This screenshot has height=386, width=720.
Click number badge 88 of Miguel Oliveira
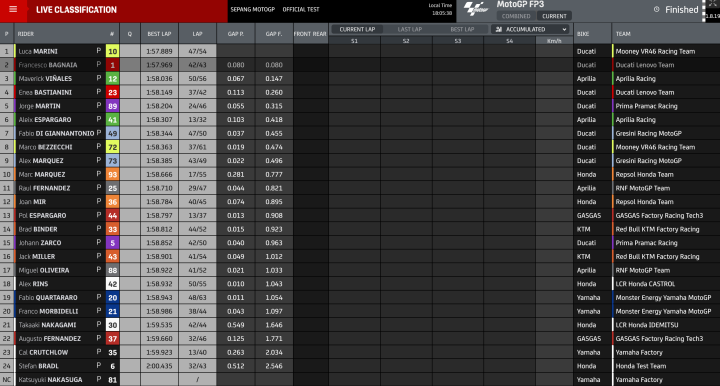pos(112,270)
